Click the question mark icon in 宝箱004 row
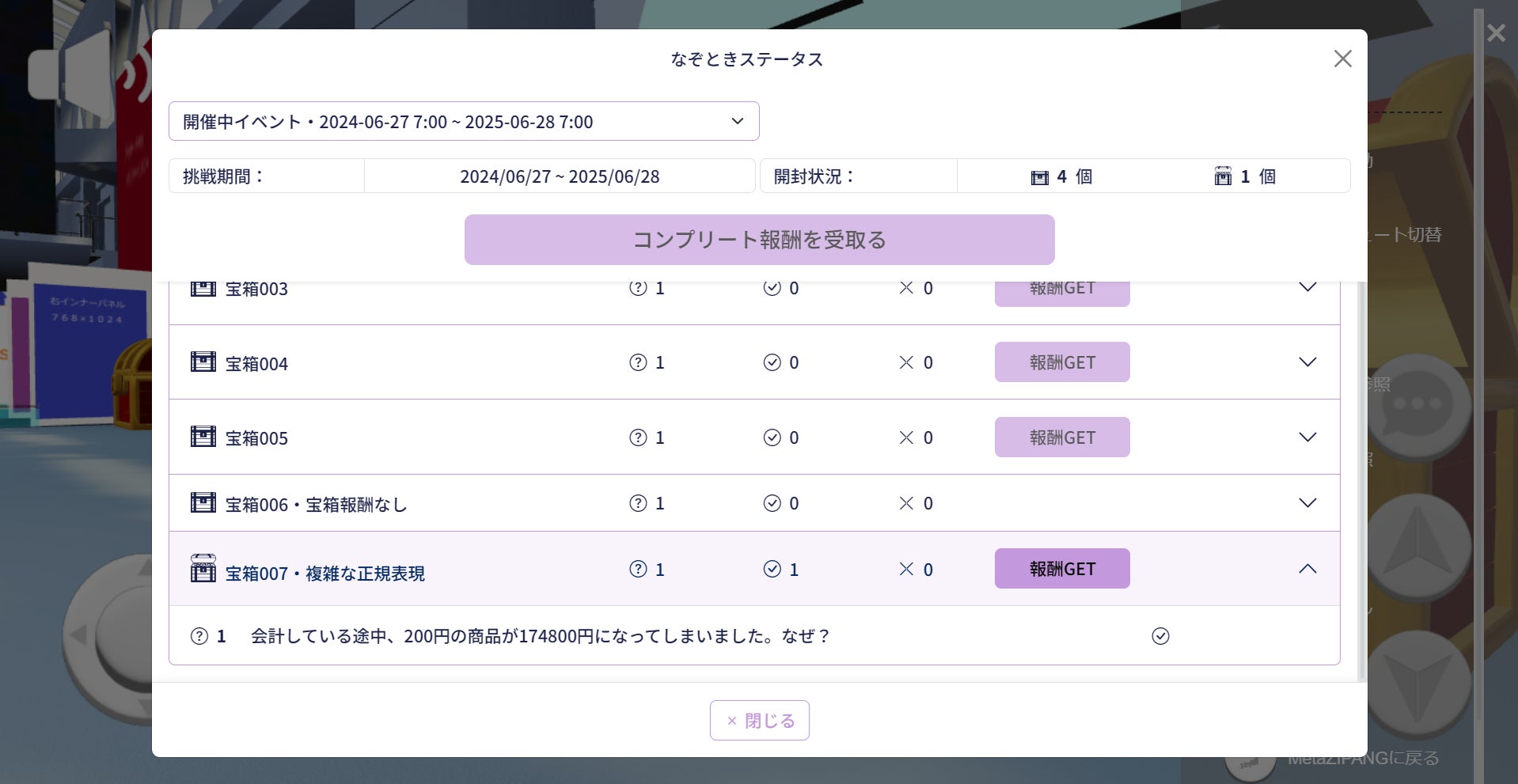This screenshot has width=1518, height=784. 638,362
